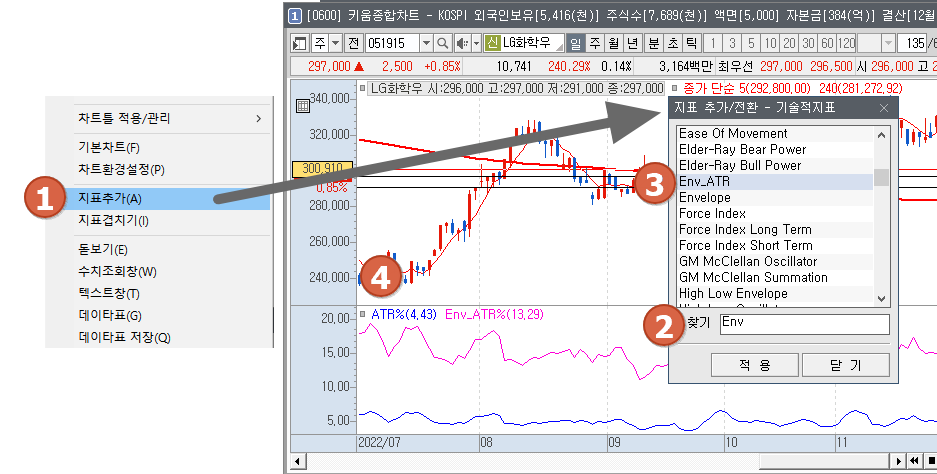This screenshot has width=937, height=474.
Task: Select 분 minute period toggle
Action: pos(654,43)
